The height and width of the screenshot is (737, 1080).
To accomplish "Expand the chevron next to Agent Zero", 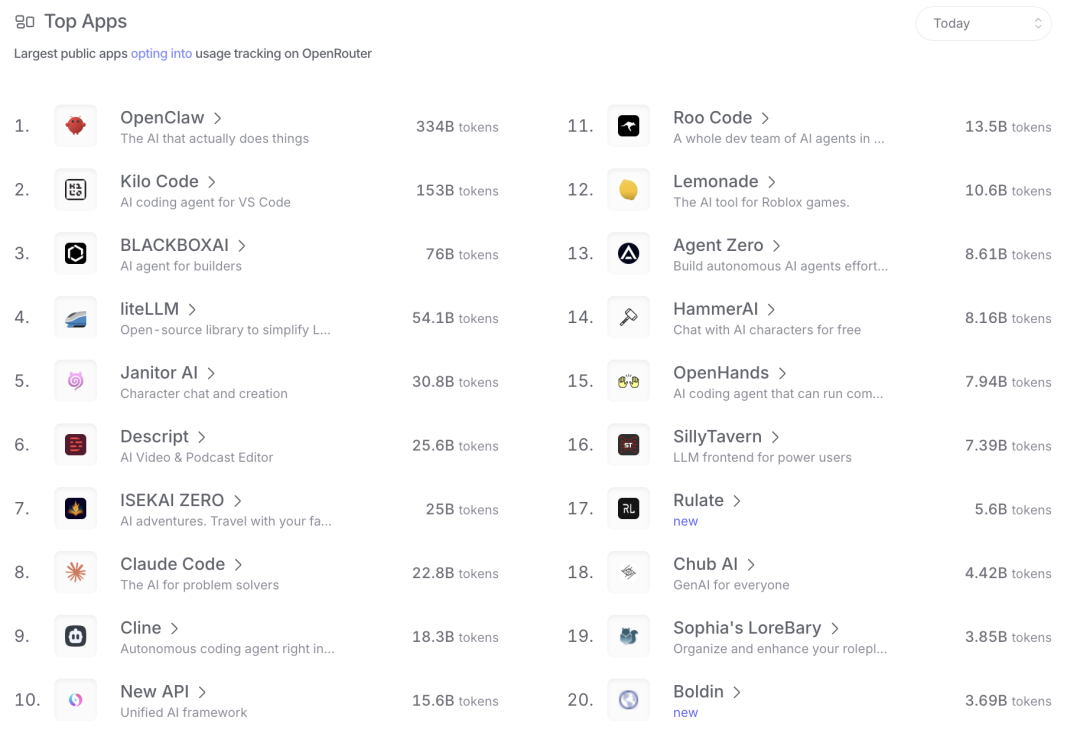I will [777, 246].
